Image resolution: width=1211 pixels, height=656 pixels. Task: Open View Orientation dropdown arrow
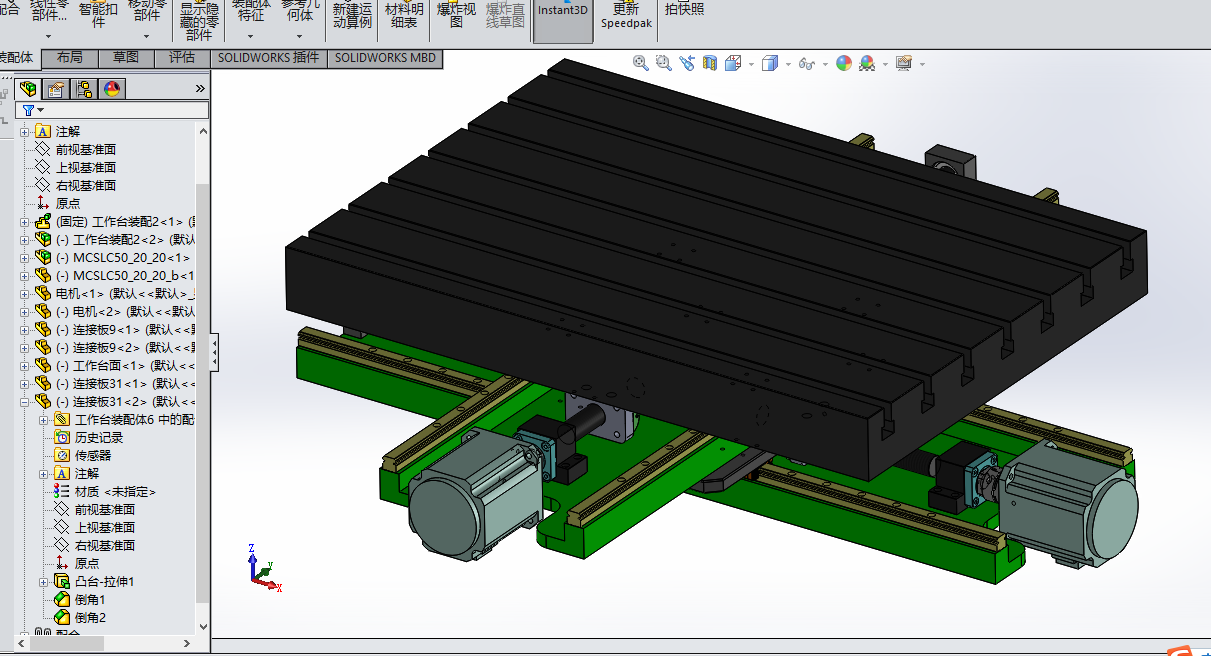750,64
